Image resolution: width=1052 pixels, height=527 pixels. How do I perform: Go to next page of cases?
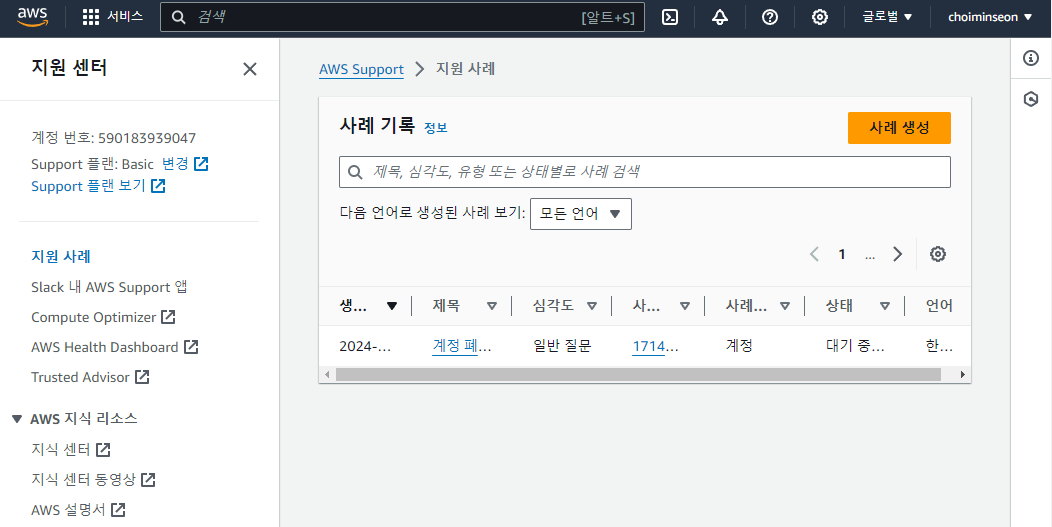click(897, 254)
